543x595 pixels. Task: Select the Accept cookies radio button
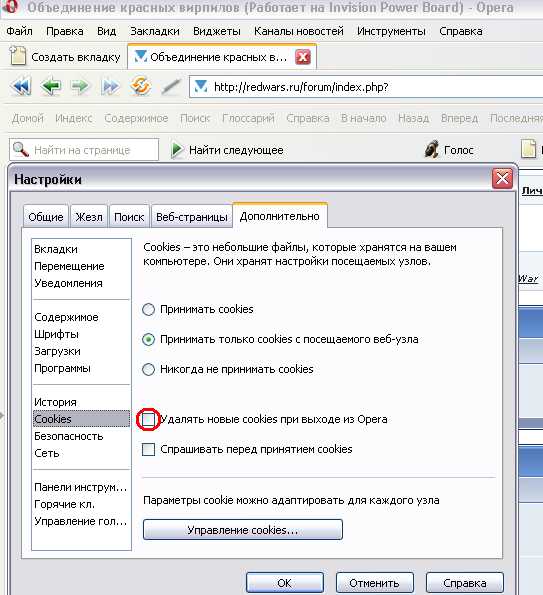148,309
